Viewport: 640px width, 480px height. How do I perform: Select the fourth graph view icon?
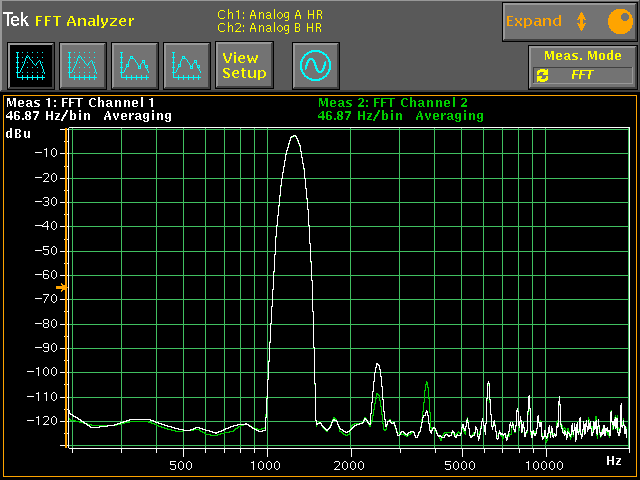click(x=186, y=66)
